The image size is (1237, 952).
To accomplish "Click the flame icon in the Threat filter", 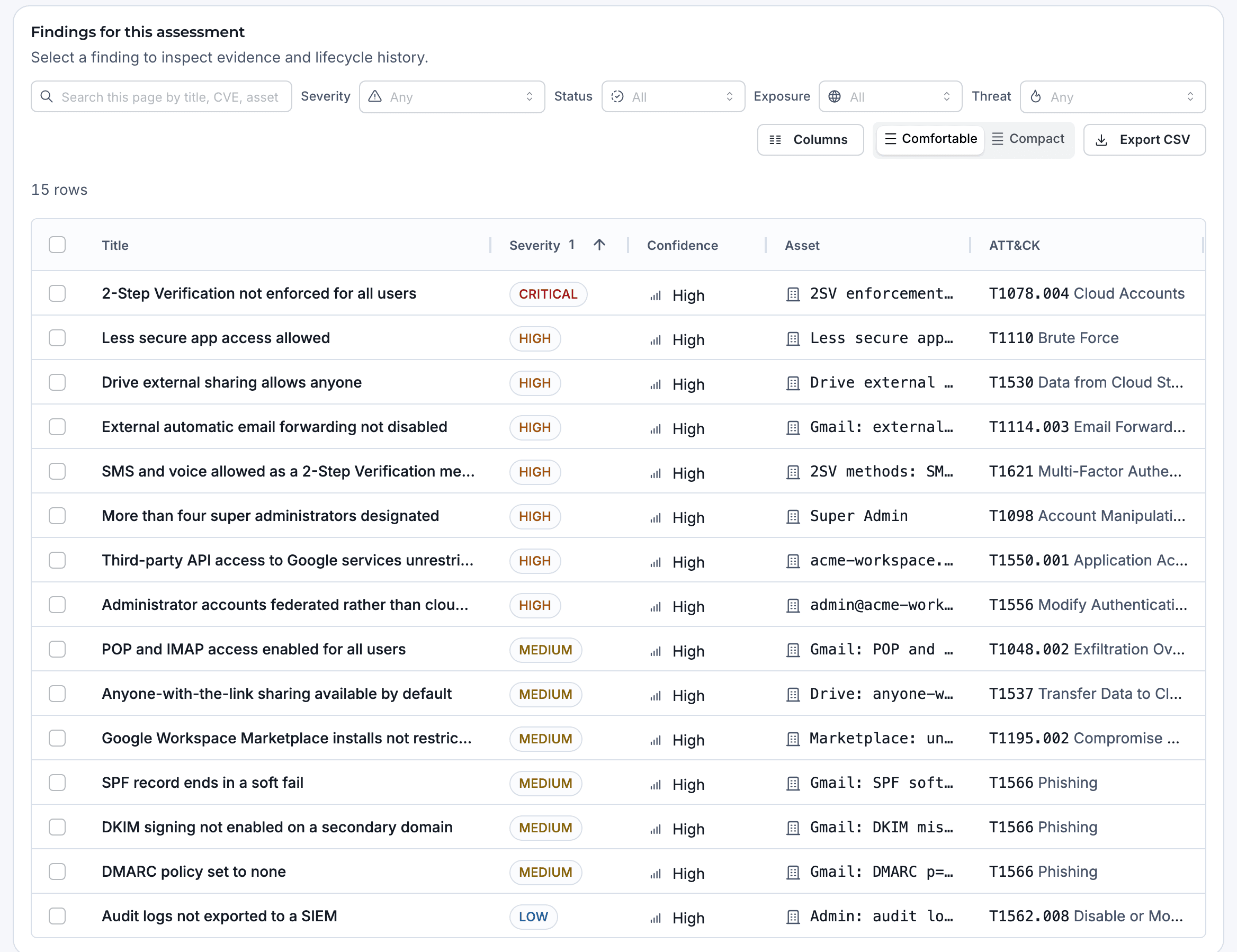I will 1035,97.
